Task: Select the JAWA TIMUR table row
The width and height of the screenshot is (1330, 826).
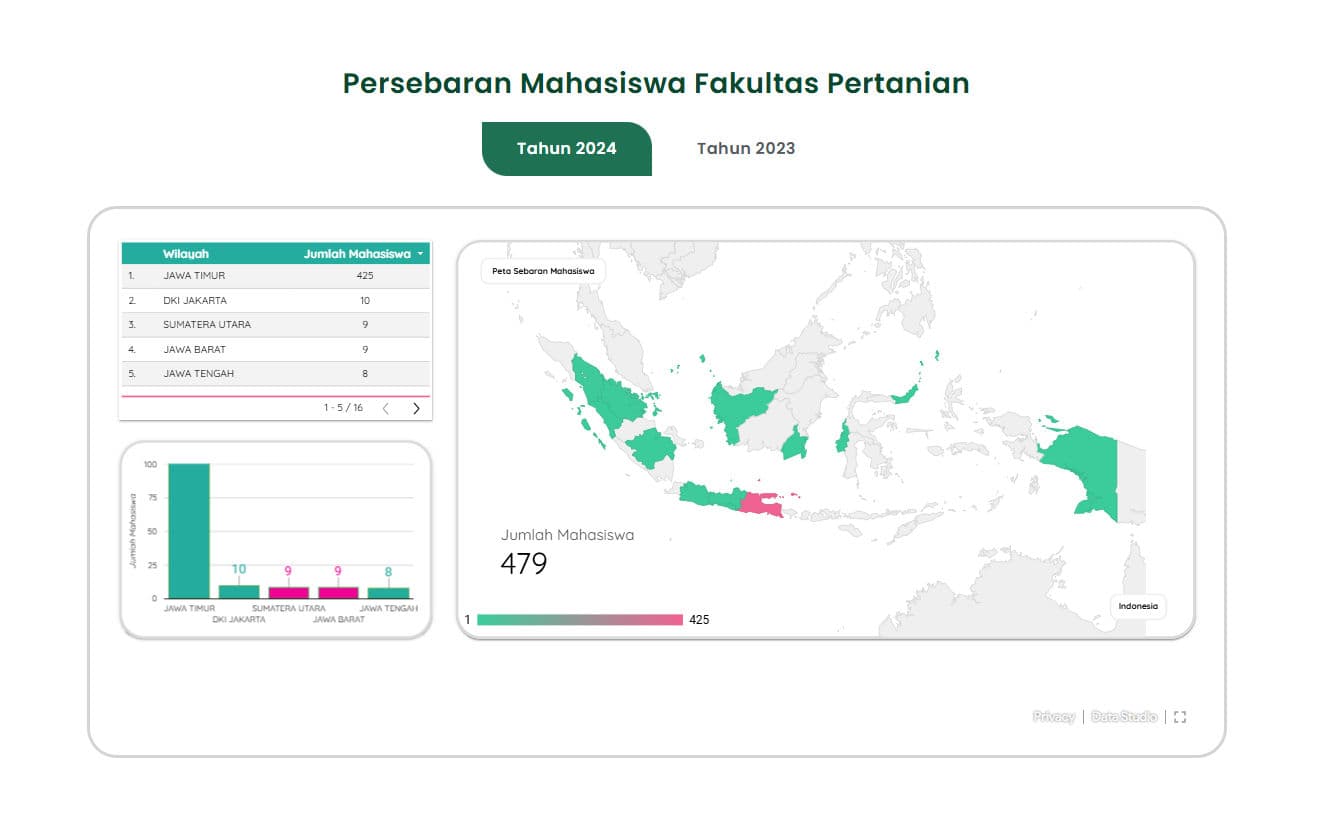Action: 275,276
